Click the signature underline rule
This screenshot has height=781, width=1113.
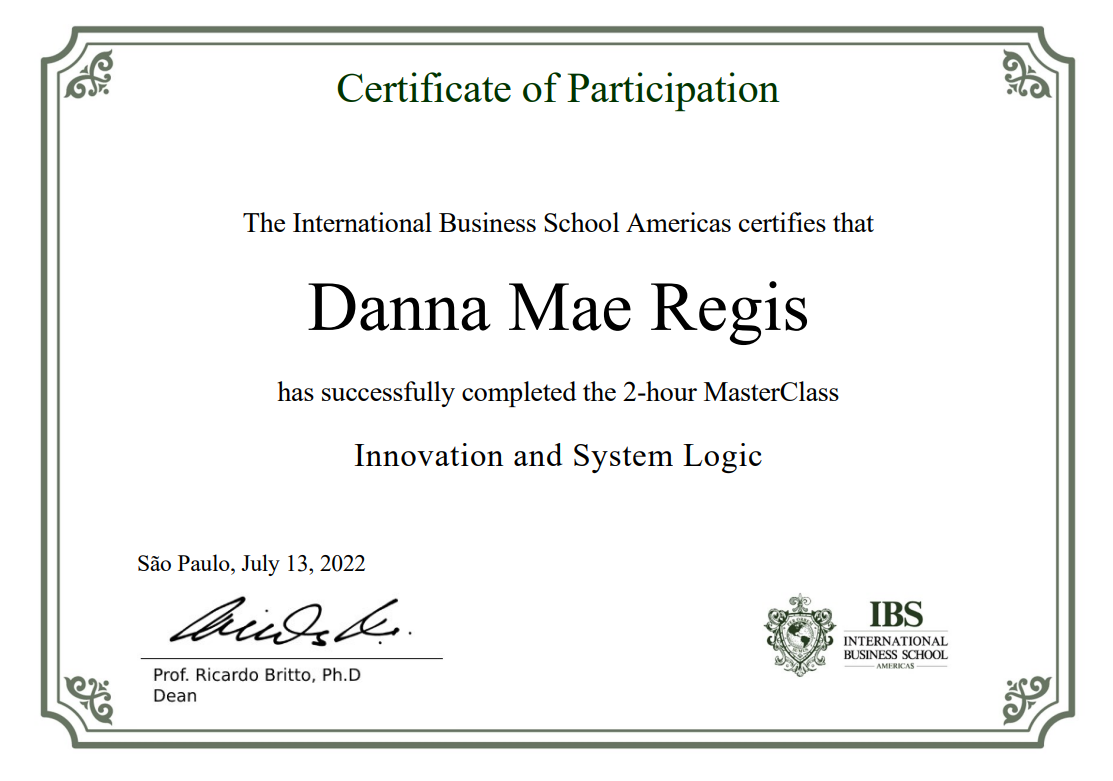290,659
